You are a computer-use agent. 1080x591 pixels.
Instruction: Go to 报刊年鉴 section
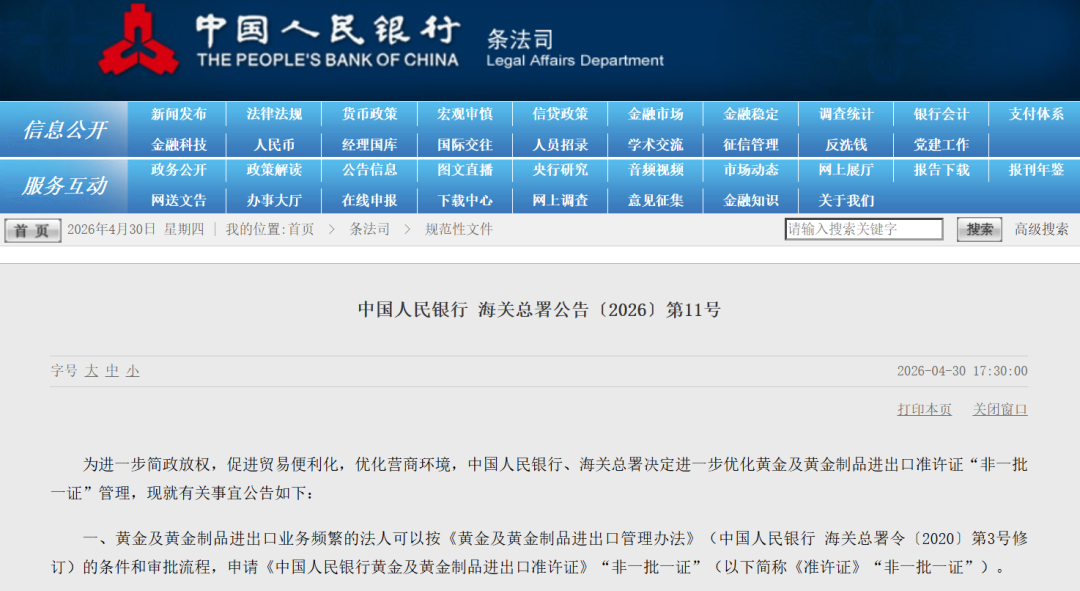pyautogui.click(x=1037, y=170)
